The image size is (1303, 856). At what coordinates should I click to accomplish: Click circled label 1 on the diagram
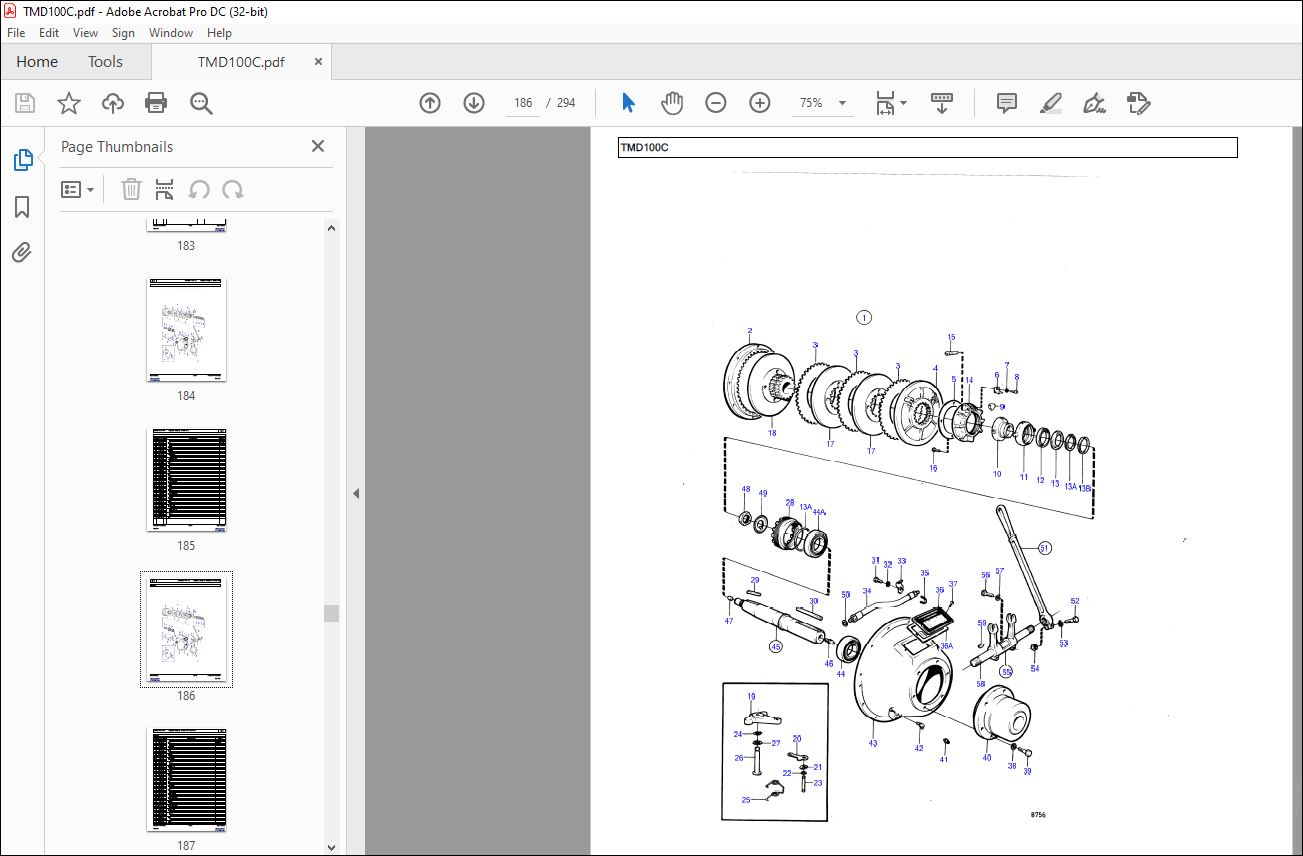pos(864,318)
